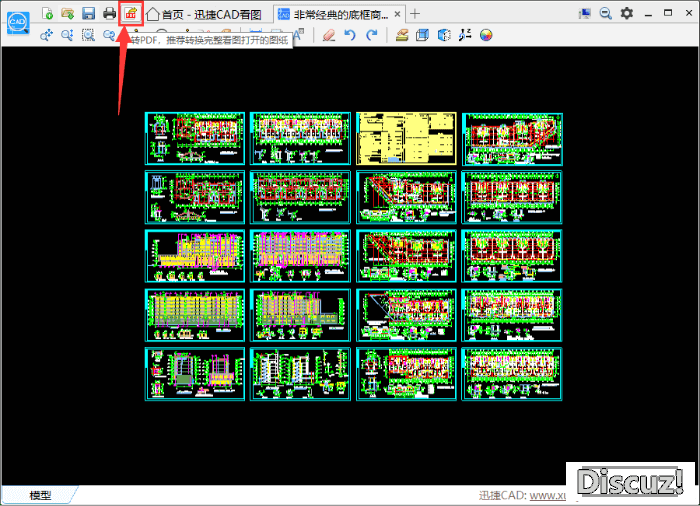Image resolution: width=700 pixels, height=506 pixels.
Task: Click the convert to PDF icon
Action: 131,13
